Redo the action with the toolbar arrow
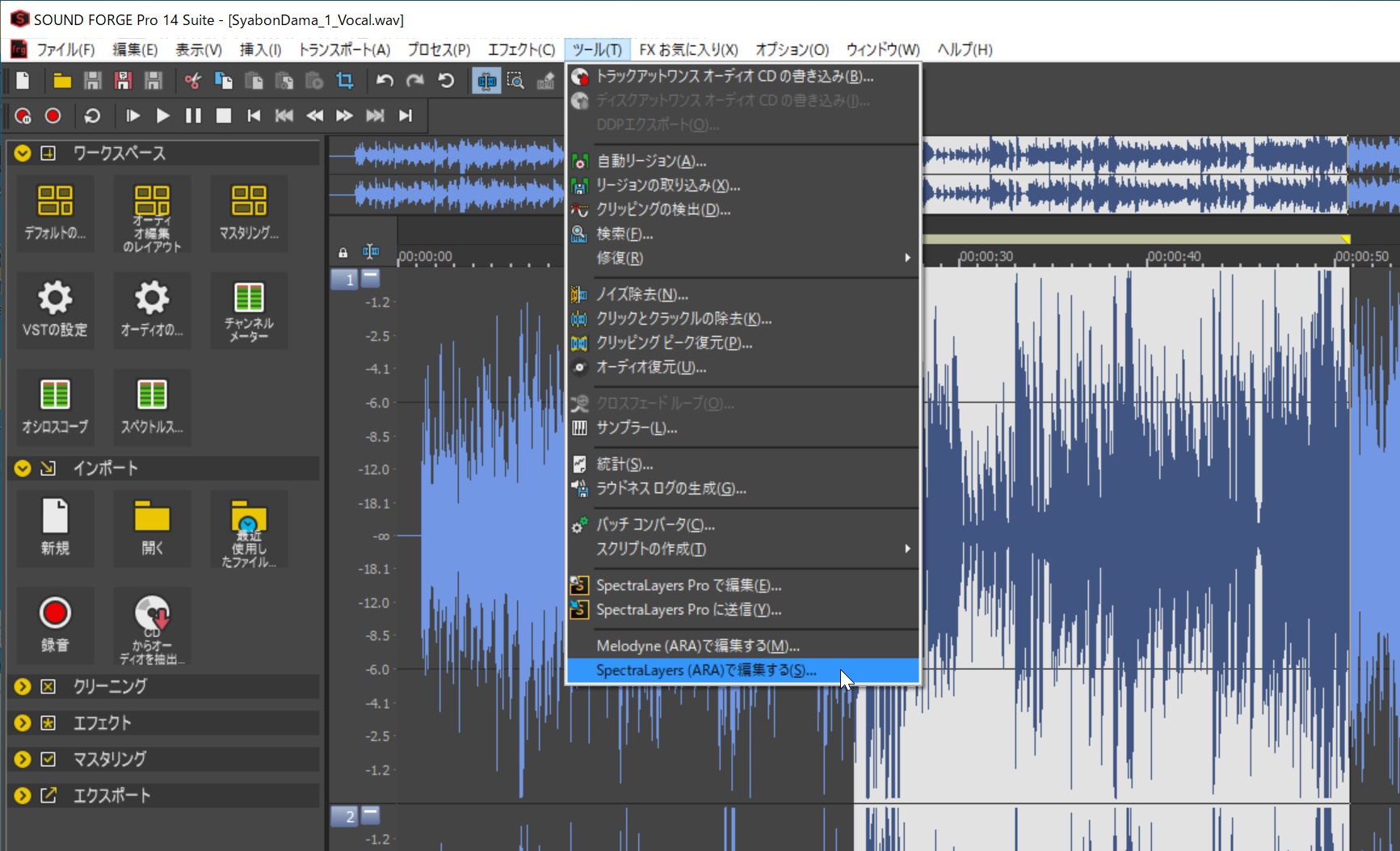Viewport: 1400px width, 851px height. pyautogui.click(x=415, y=81)
